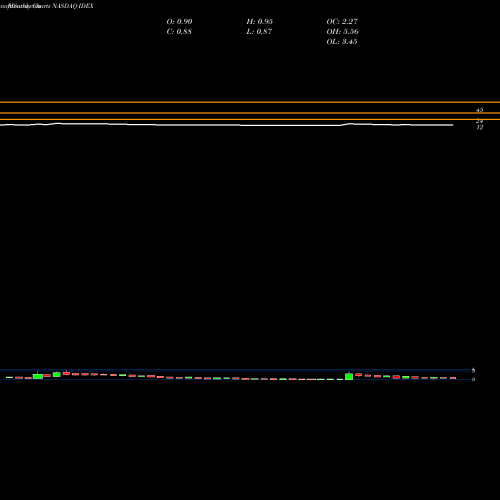The image size is (500, 500).
Task: Click the OL: 3.45 reading
Action: [x=342, y=41]
